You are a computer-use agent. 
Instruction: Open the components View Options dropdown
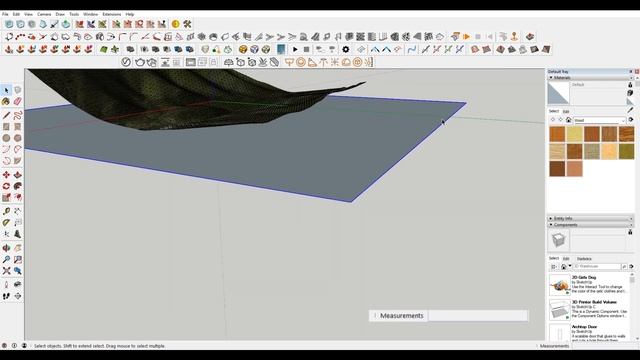tap(554, 267)
